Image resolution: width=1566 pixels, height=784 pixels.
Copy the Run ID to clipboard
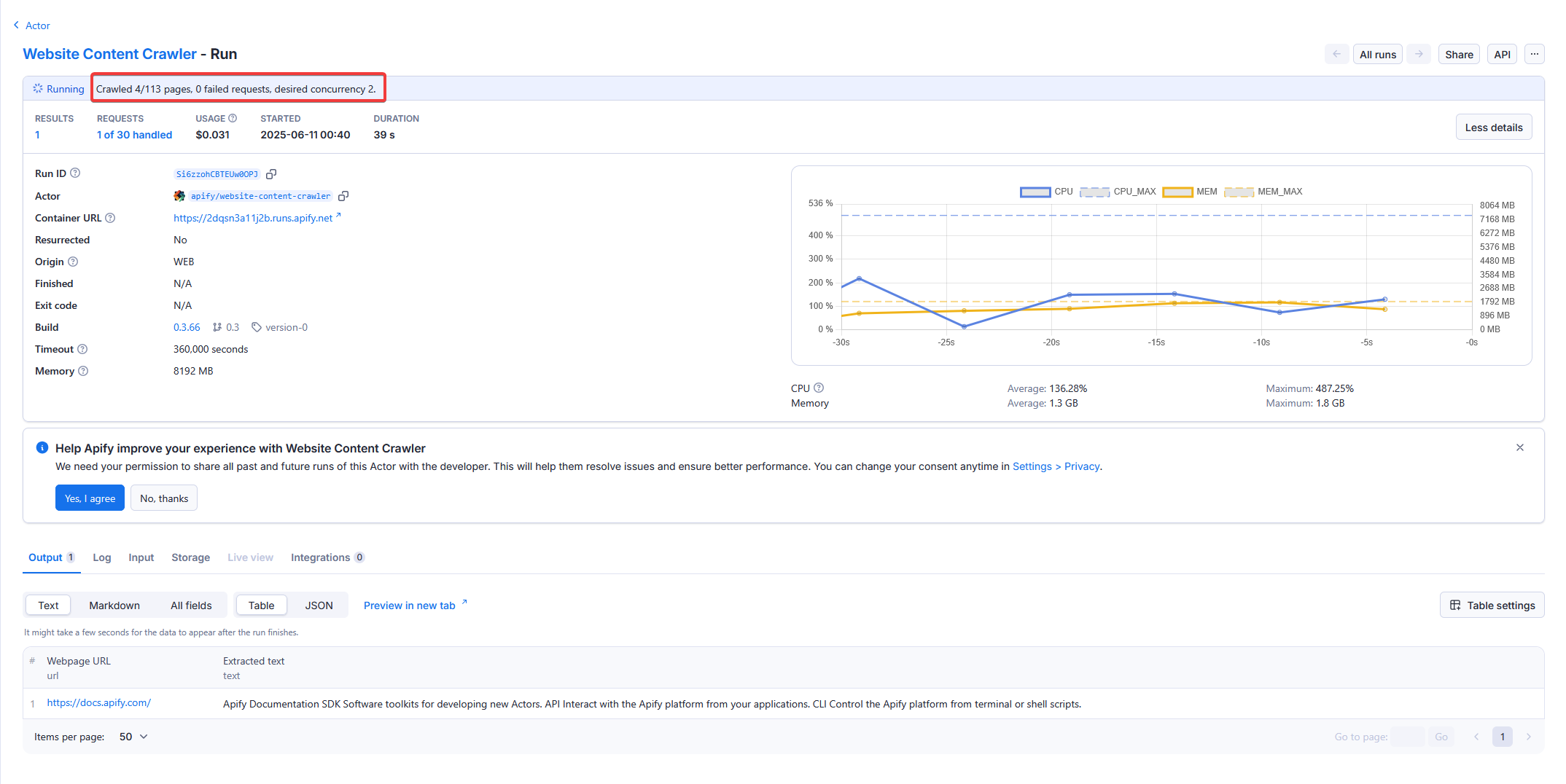click(271, 174)
